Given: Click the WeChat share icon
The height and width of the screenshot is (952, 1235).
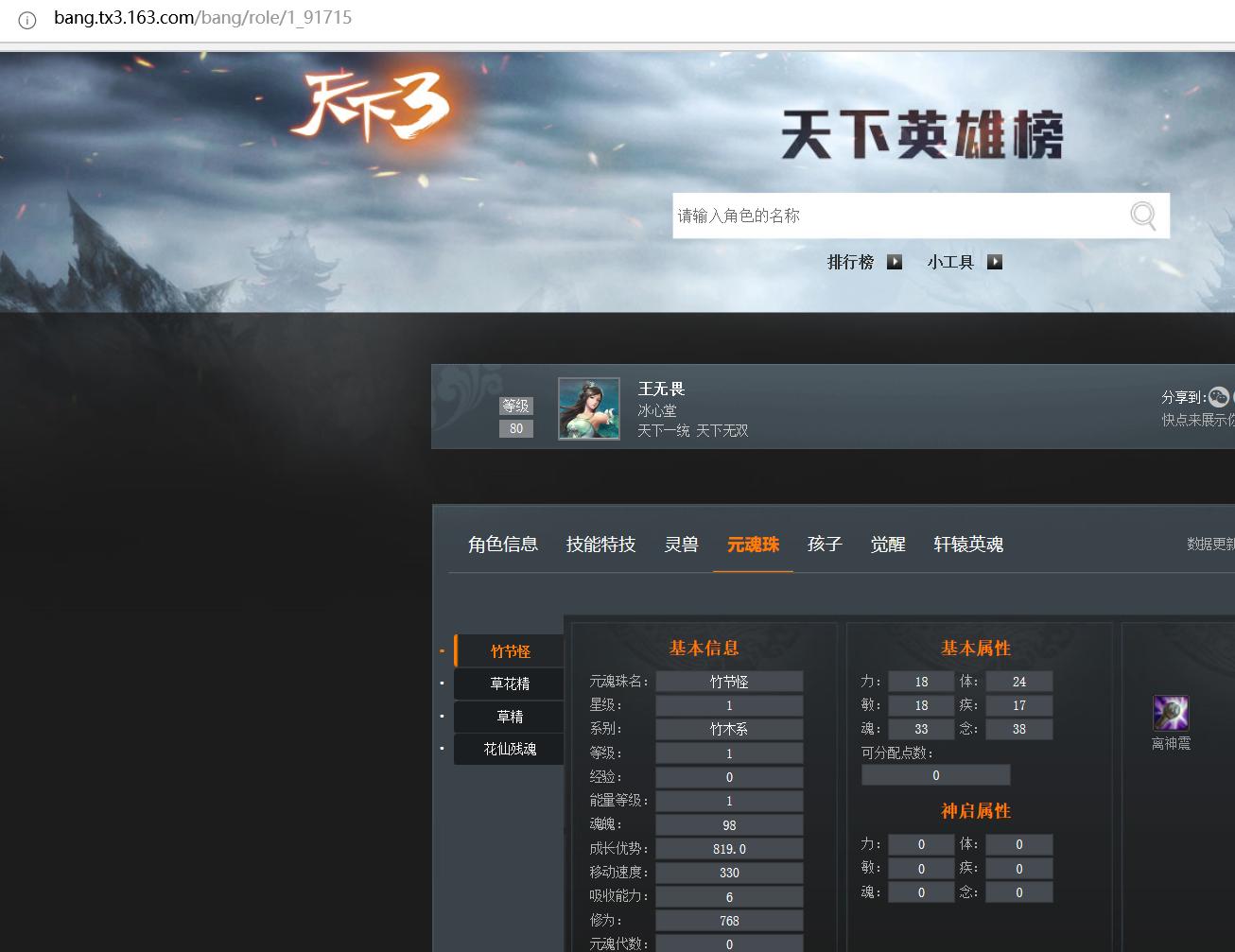Looking at the screenshot, I should click(1219, 397).
